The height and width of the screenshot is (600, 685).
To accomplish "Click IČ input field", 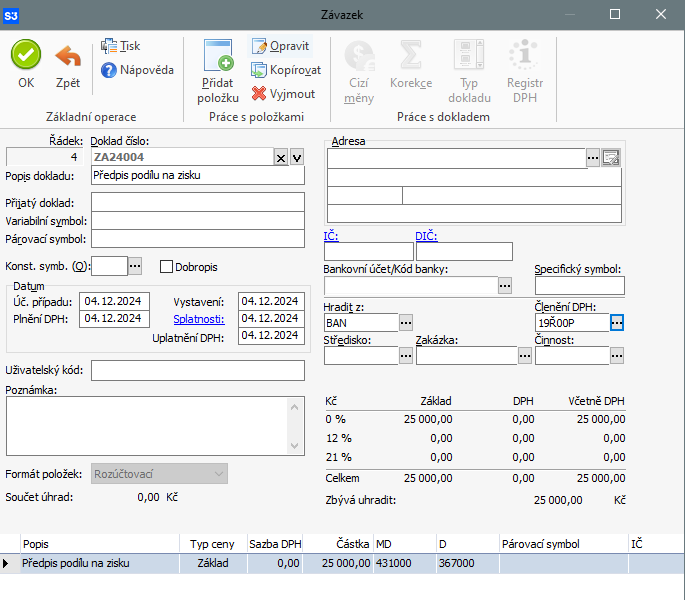I will (x=369, y=251).
